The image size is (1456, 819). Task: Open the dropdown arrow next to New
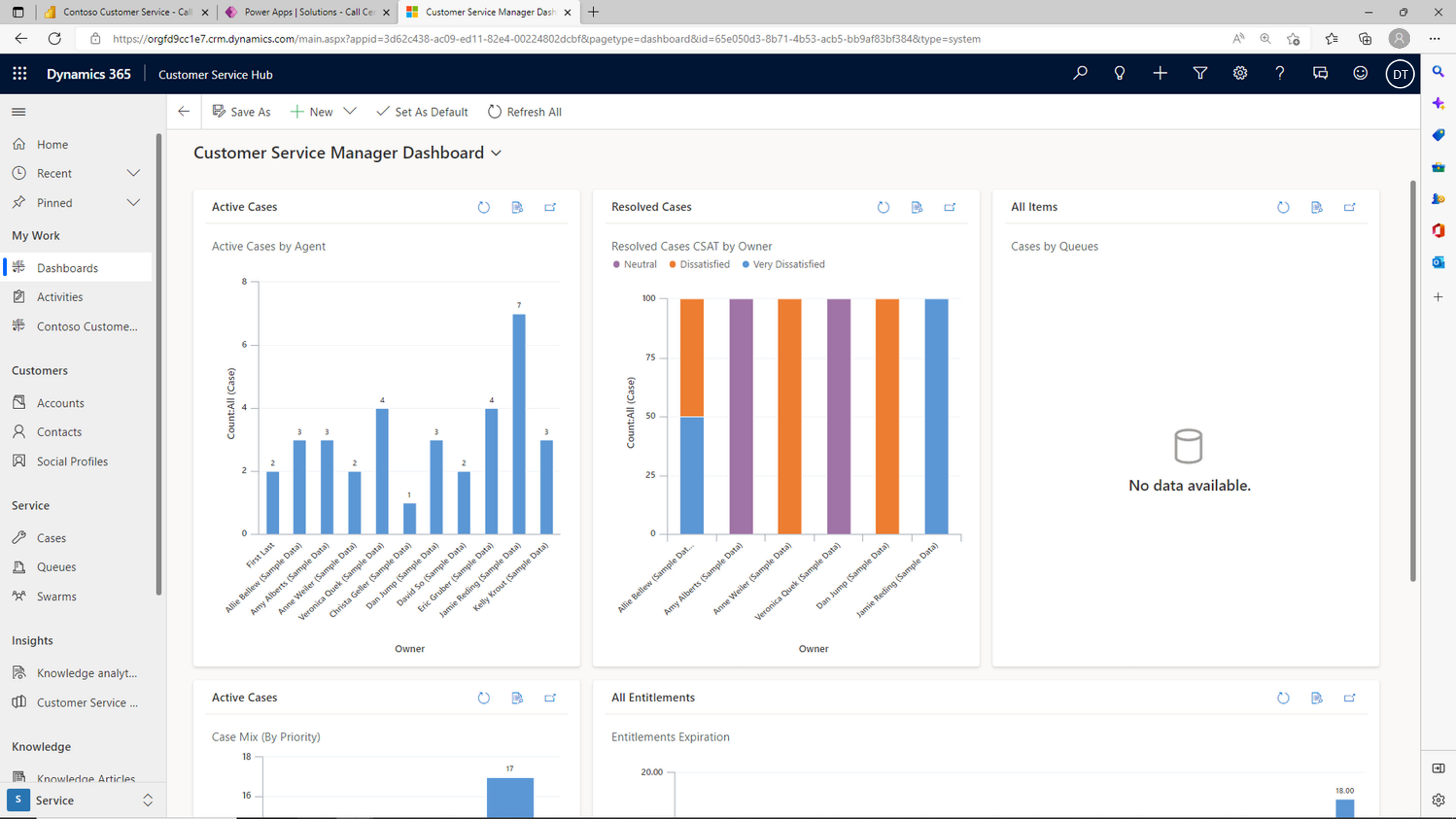tap(350, 111)
